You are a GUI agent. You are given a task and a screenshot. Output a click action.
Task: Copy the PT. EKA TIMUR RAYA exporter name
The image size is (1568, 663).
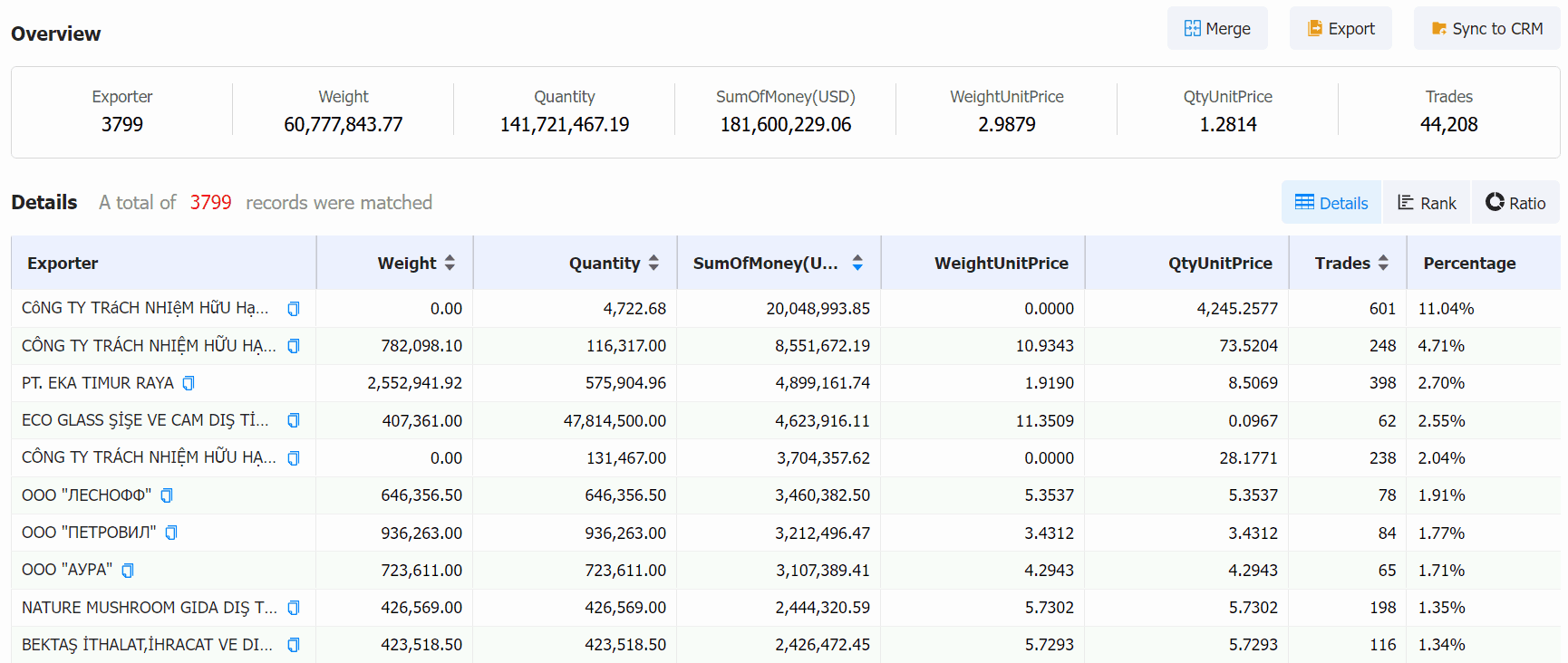[189, 383]
